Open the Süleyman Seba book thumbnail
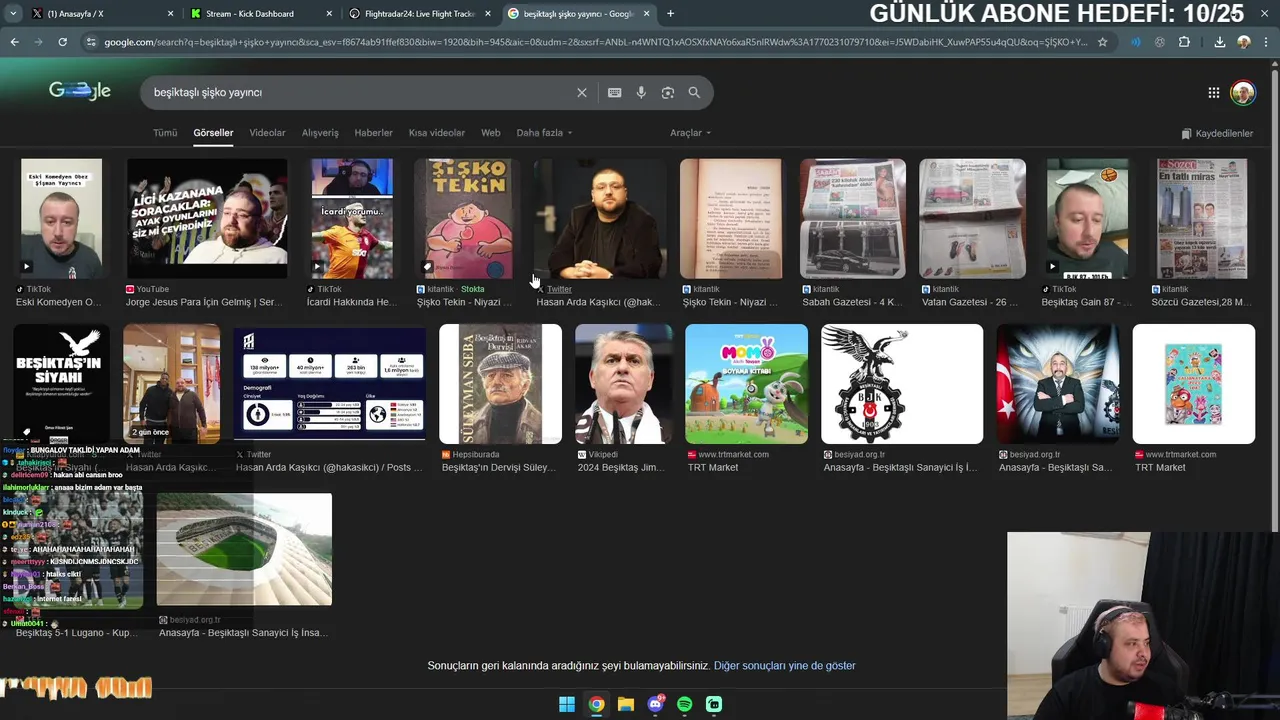1280x720 pixels. point(500,383)
